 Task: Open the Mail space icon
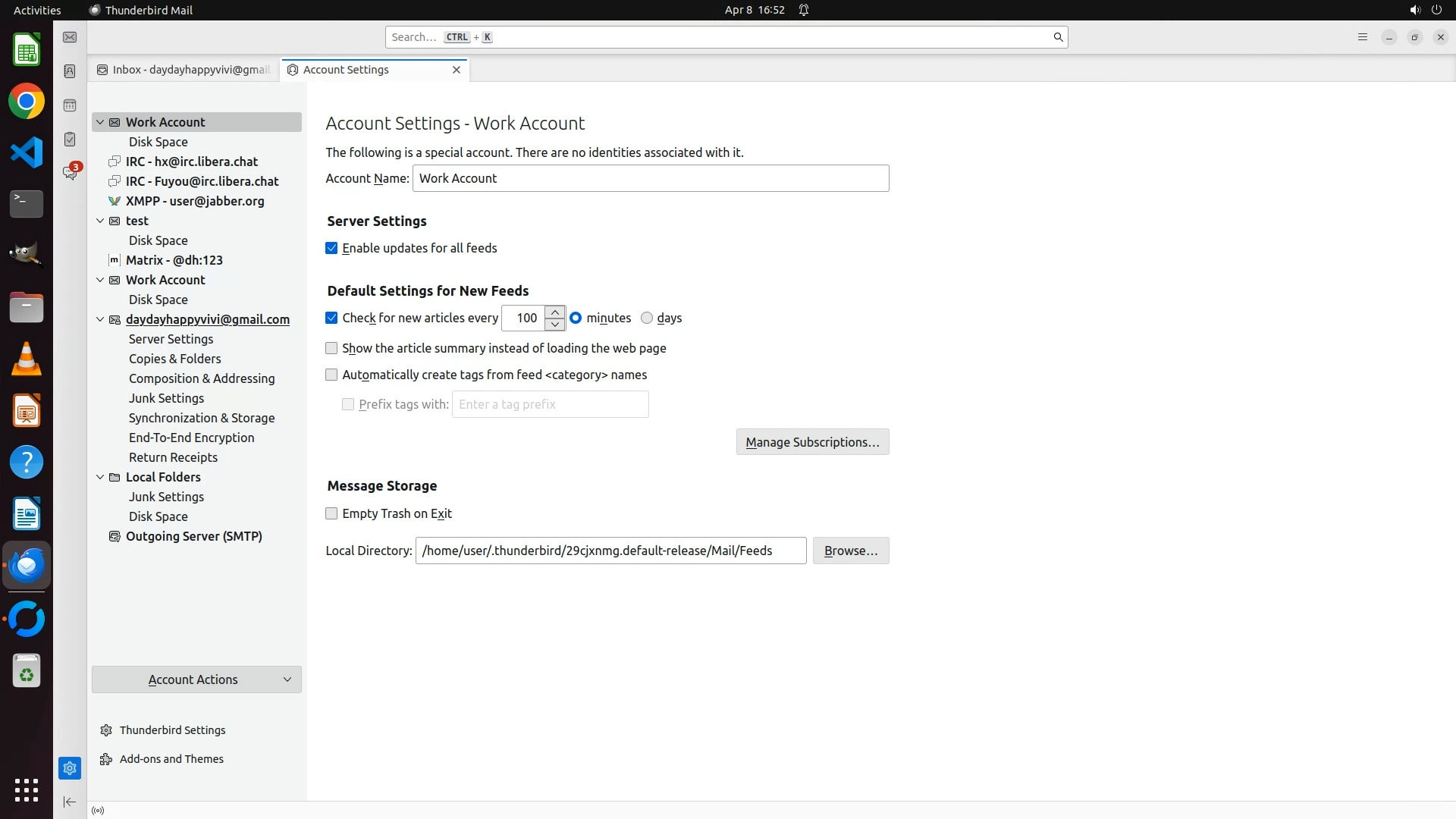(x=70, y=37)
